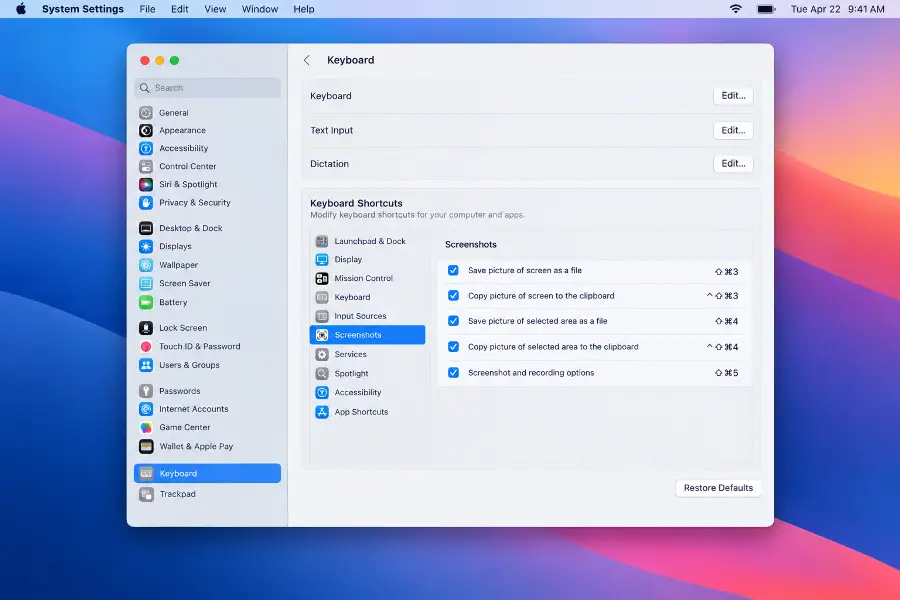Open the Edit menu
The height and width of the screenshot is (600, 900).
[x=180, y=9]
